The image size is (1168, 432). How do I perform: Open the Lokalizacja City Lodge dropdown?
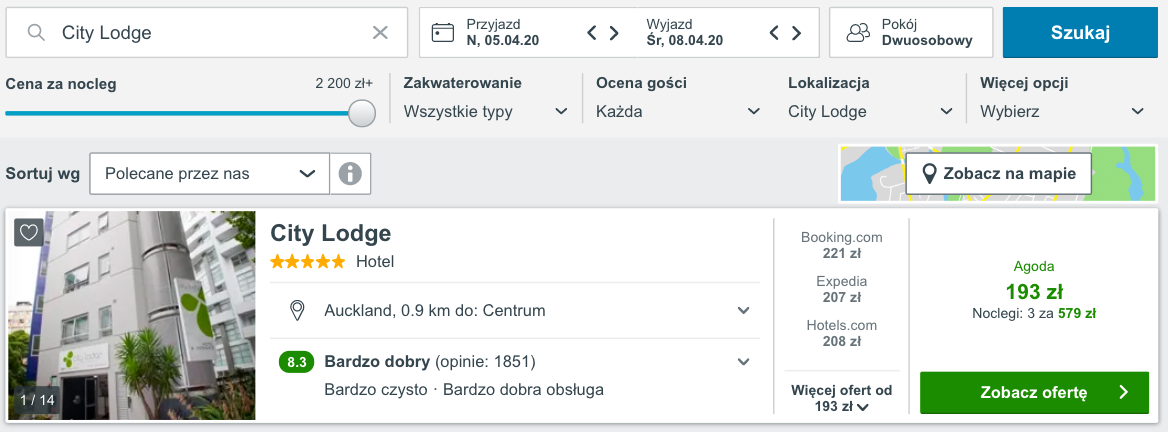(871, 112)
